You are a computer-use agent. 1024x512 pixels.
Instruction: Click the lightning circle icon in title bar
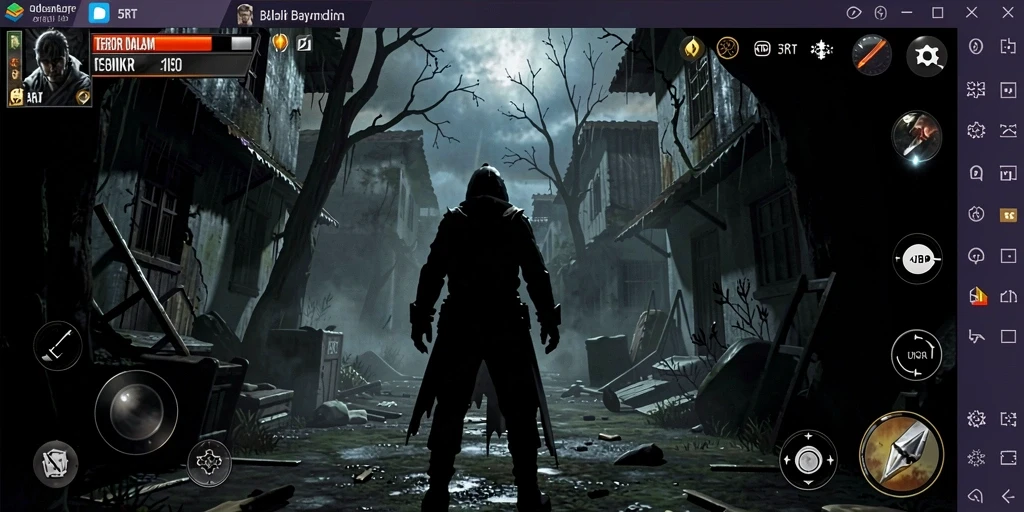point(881,13)
